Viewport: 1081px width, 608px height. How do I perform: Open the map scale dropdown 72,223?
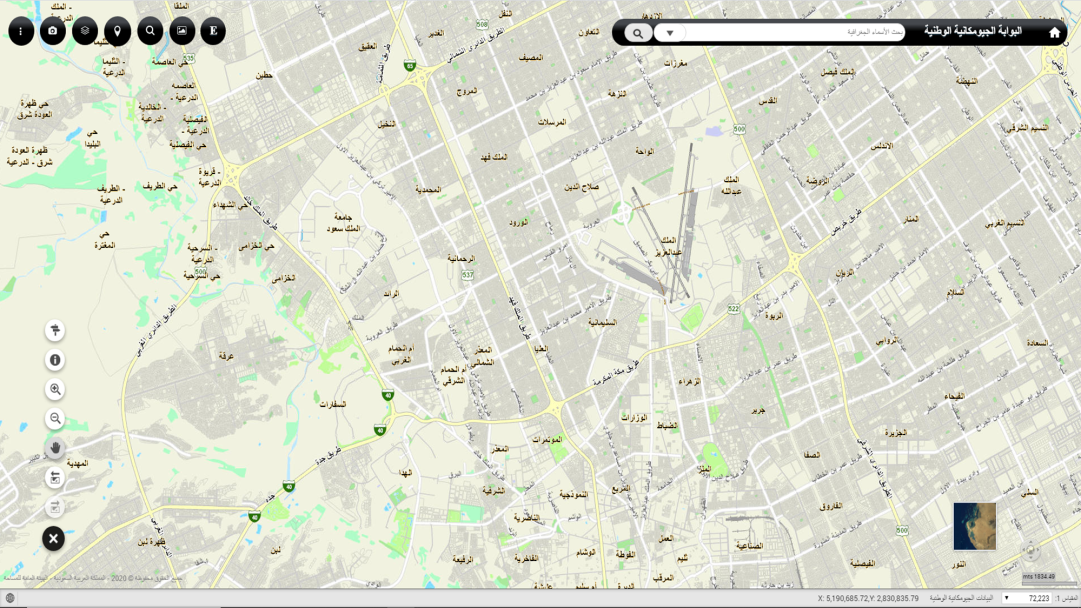[x=1027, y=598]
